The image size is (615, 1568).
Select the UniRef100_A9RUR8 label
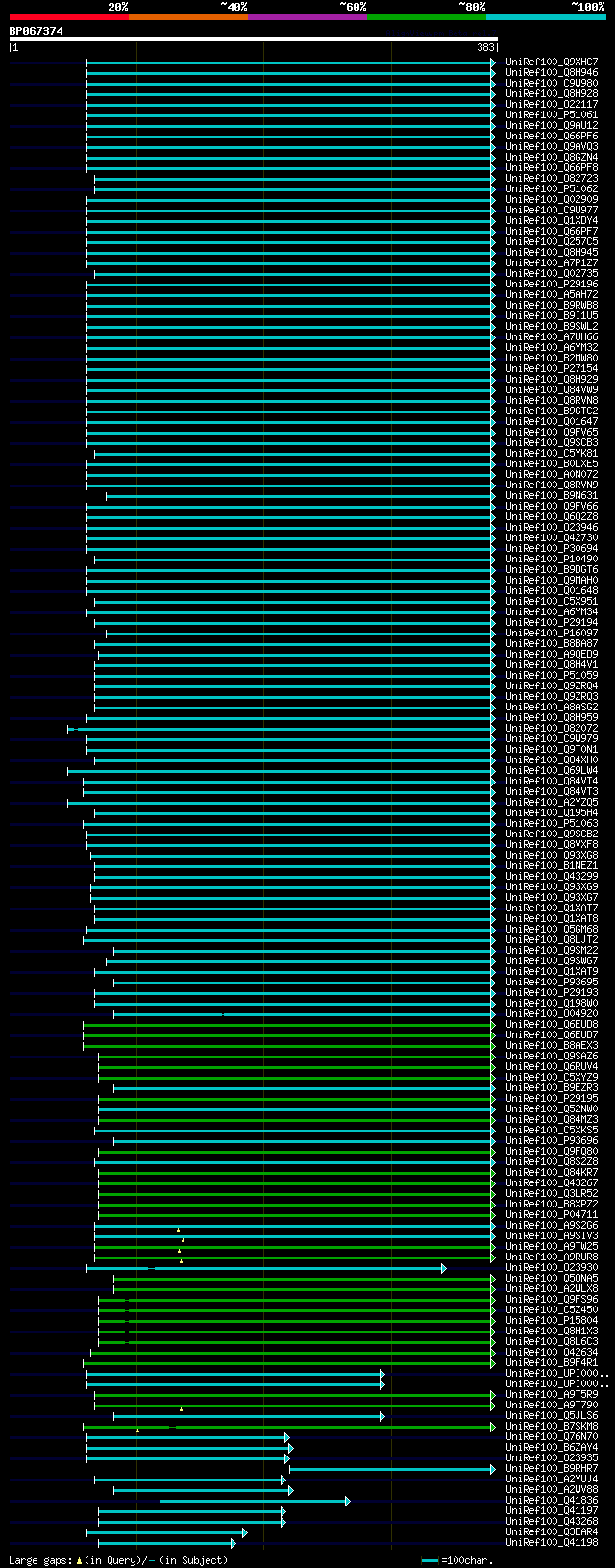pyautogui.click(x=552, y=1257)
